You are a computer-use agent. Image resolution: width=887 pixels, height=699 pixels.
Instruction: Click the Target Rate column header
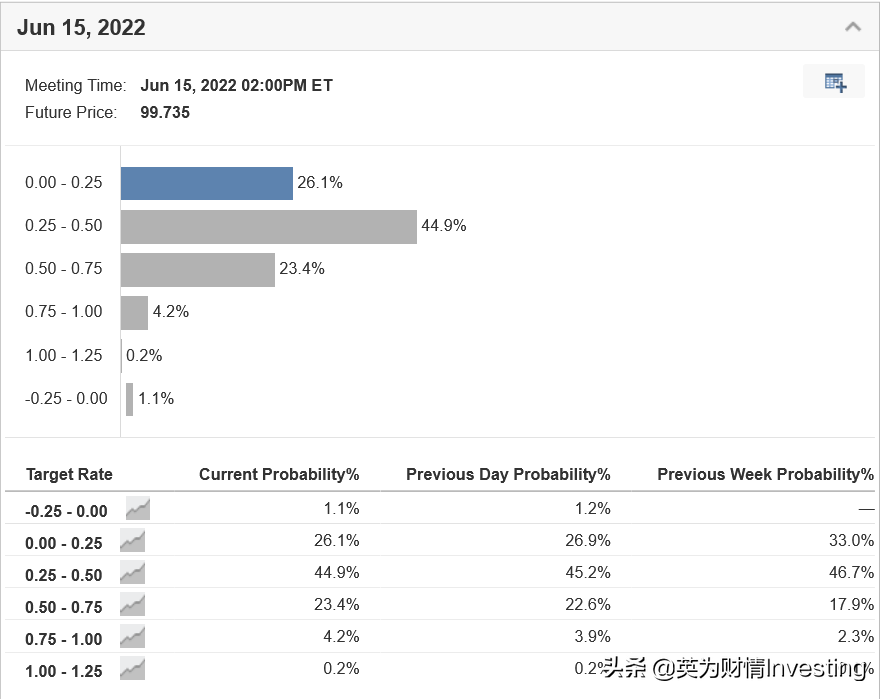coord(69,474)
